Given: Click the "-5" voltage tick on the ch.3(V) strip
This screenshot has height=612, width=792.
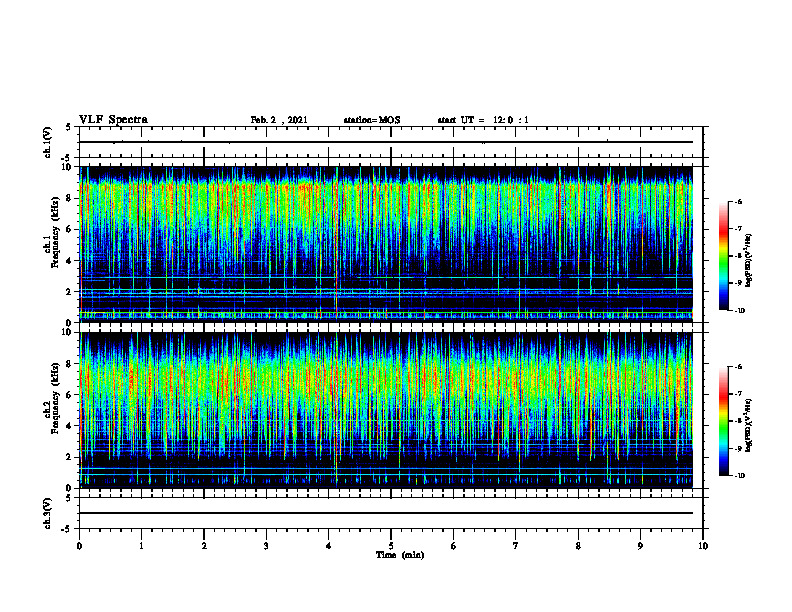Looking at the screenshot, I should (67, 529).
